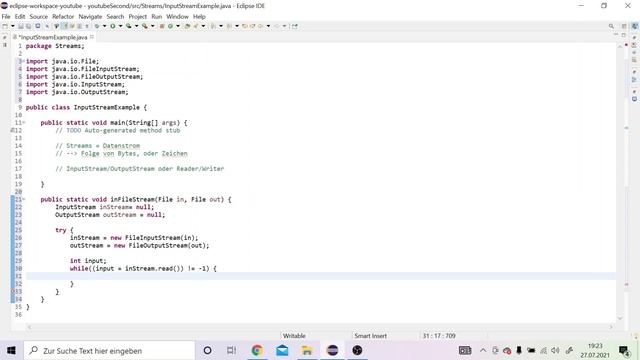Jump to previous annotation via toolbar
The width and height of the screenshot is (640, 360).
click(229, 26)
